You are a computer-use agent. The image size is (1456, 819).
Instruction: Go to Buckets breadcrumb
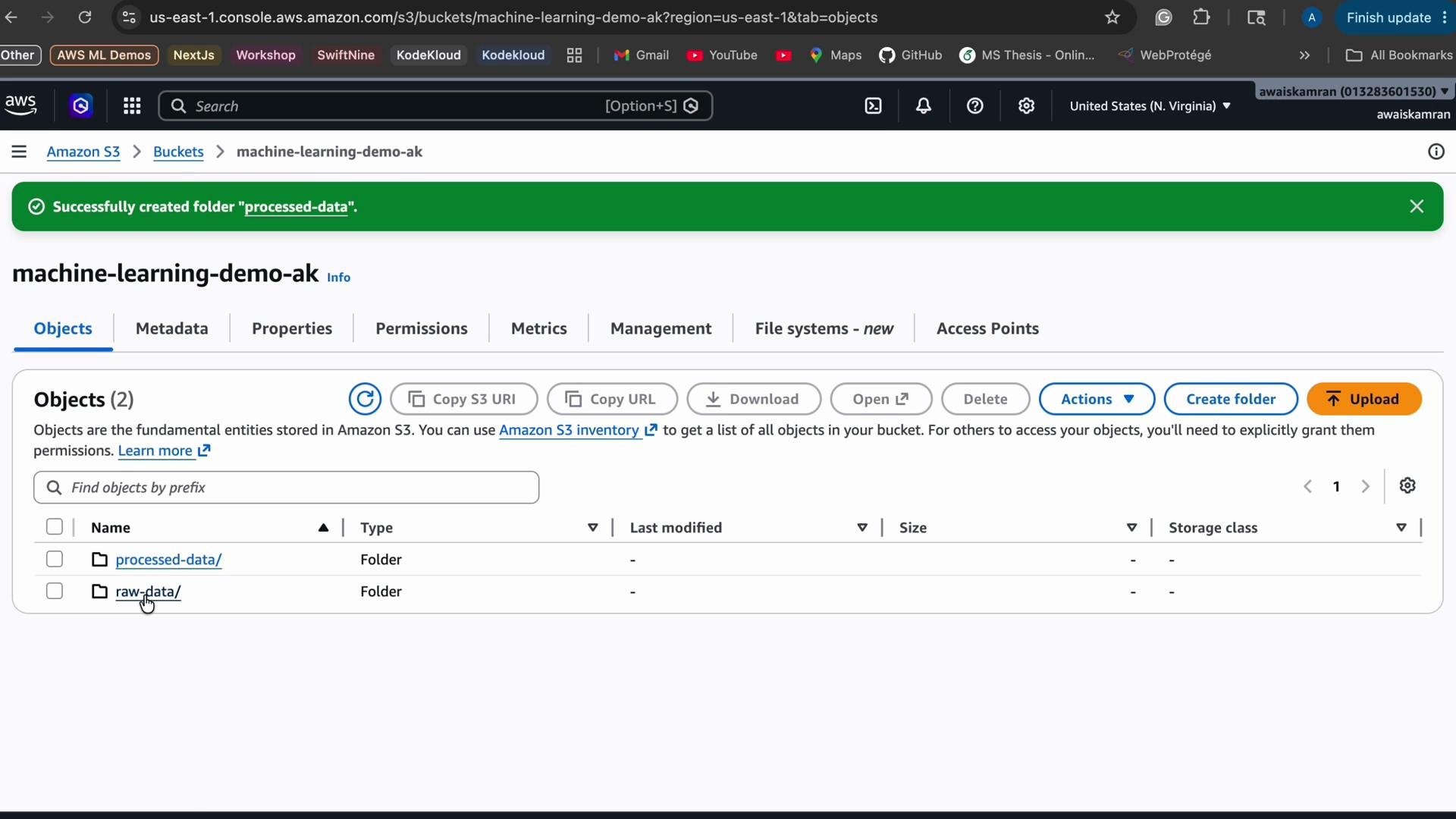178,152
